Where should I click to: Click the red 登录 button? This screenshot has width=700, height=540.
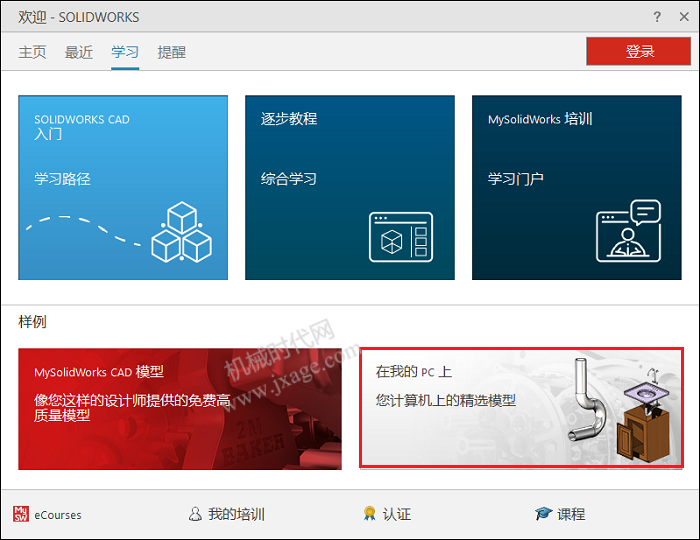[638, 51]
